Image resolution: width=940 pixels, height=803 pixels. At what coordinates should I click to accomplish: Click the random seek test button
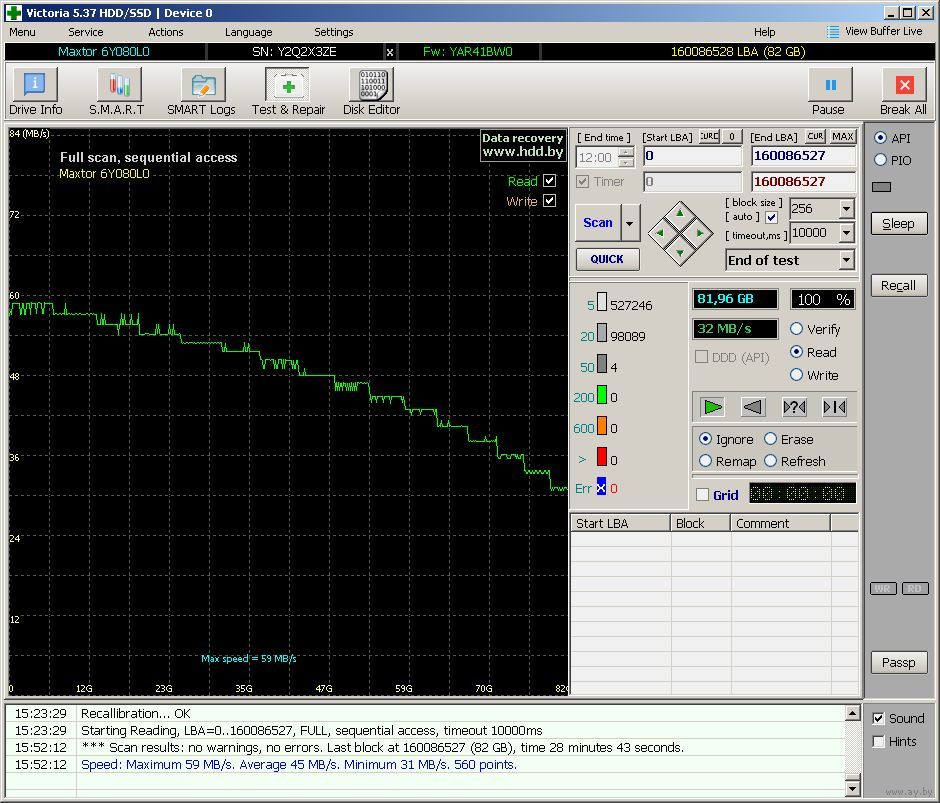[794, 407]
